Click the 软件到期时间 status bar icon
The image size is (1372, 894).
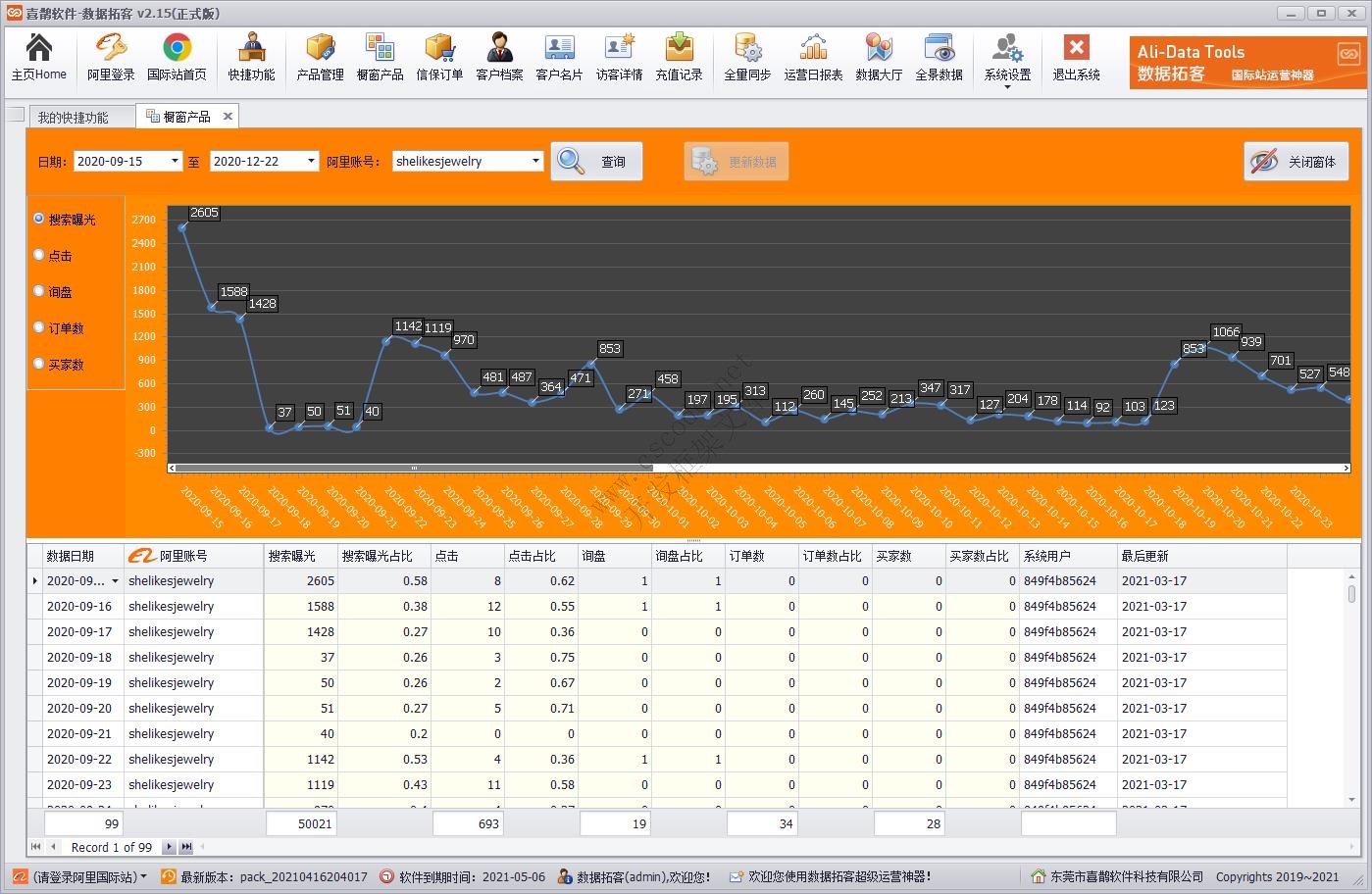tap(387, 876)
